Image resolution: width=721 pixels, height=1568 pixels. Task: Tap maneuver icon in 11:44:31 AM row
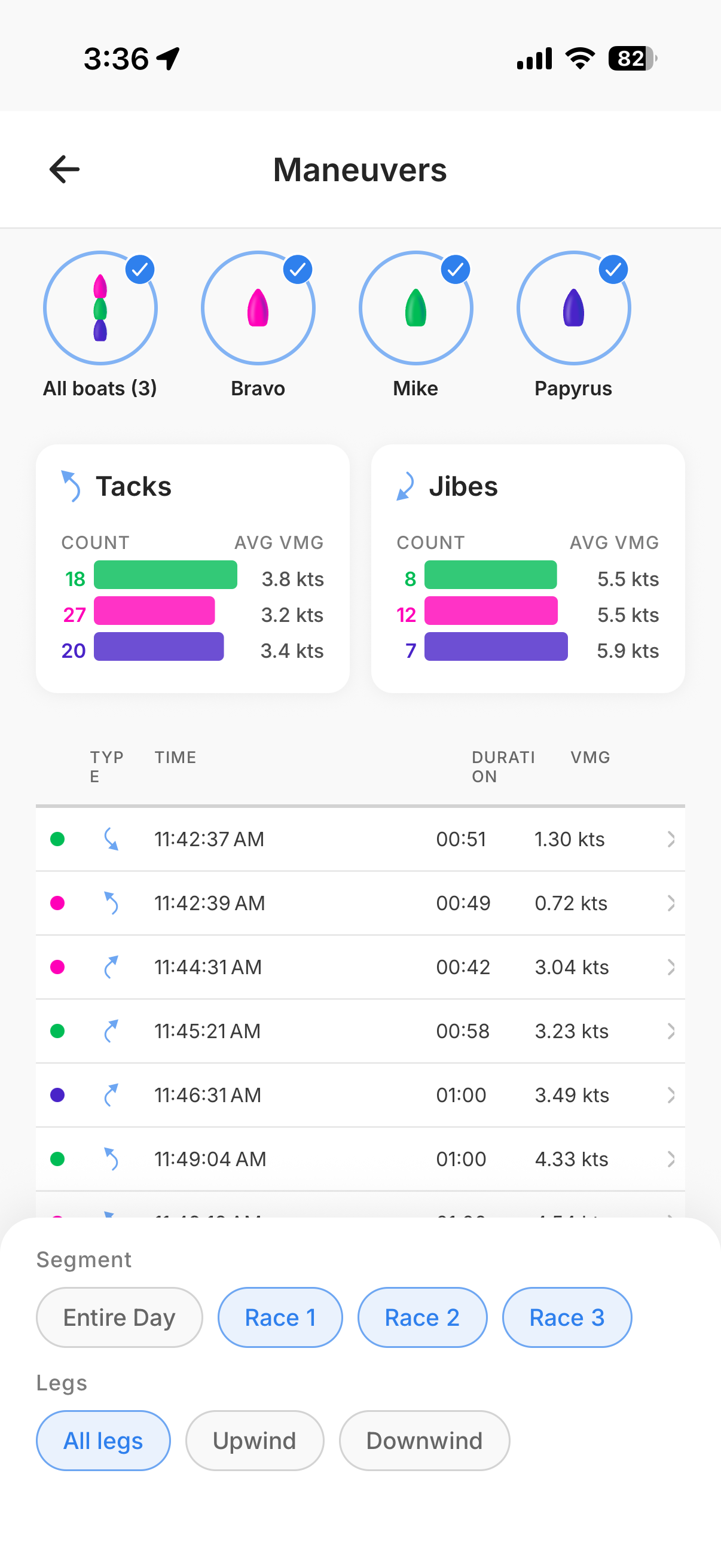(111, 966)
